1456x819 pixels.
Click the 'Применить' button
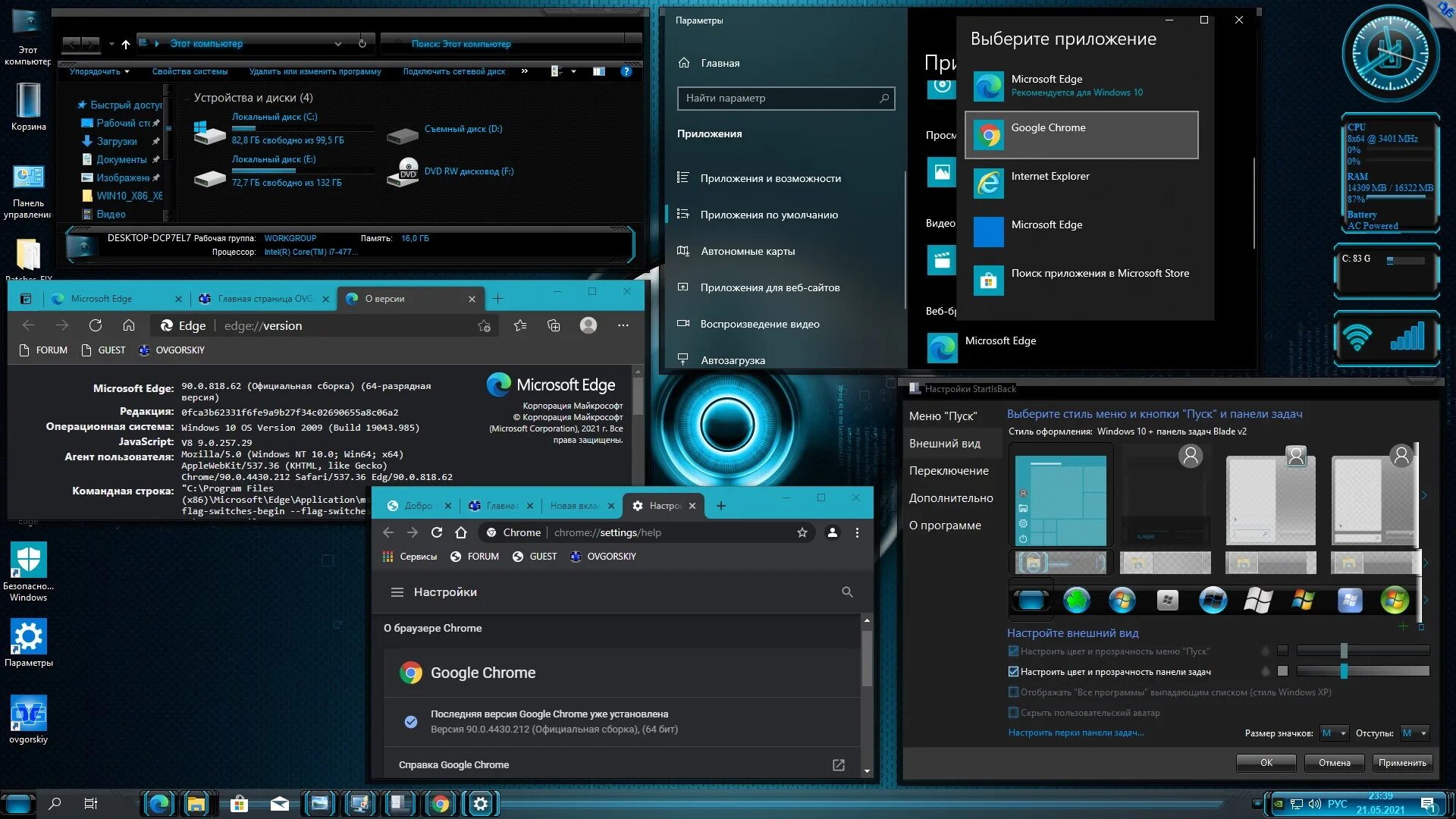1401,762
